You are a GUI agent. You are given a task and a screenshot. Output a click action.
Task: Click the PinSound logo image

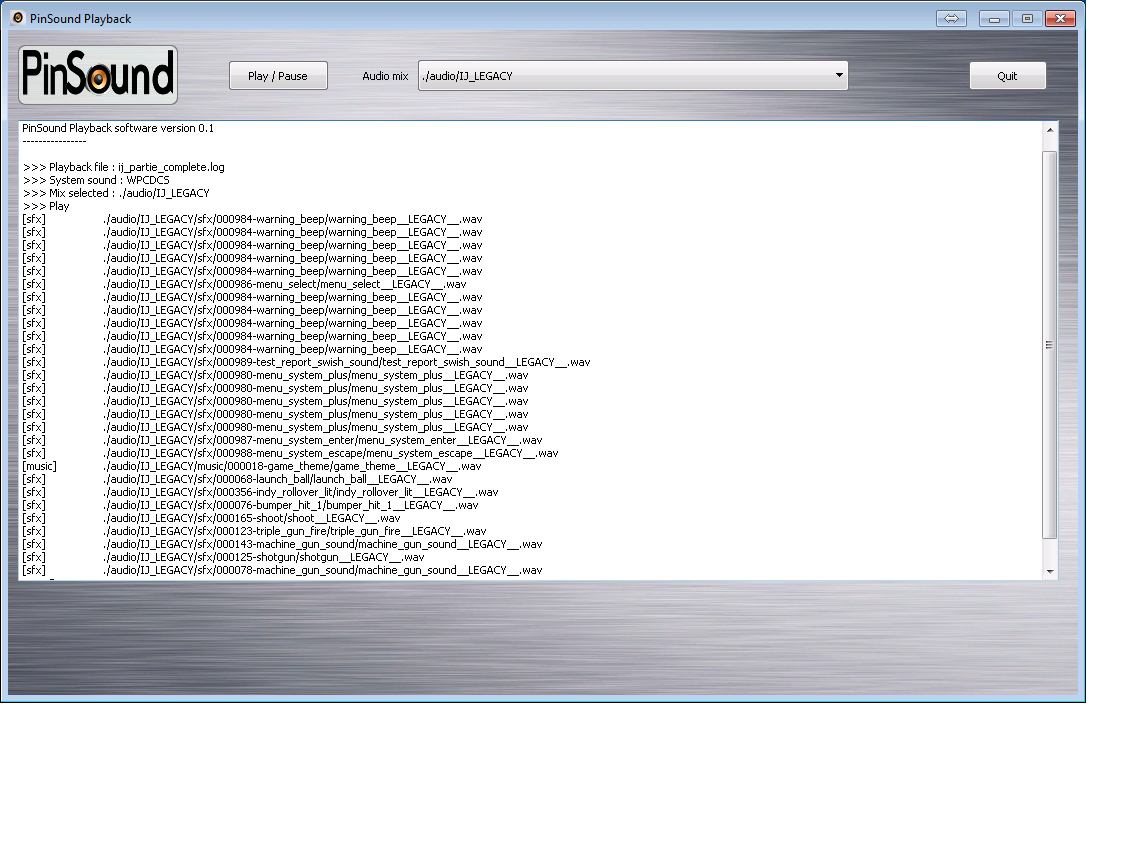coord(98,75)
